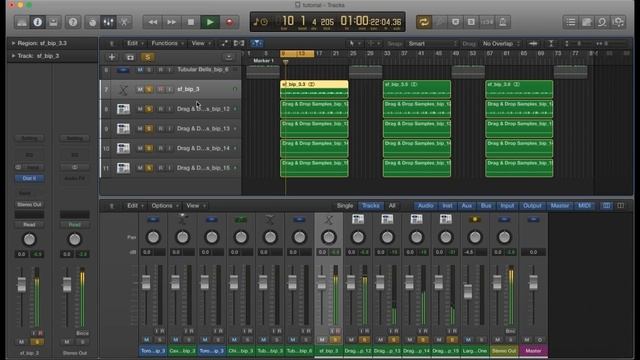The image size is (640, 360).
Task: Click the Stereo Out mixer volume fader
Action: [x=497, y=282]
